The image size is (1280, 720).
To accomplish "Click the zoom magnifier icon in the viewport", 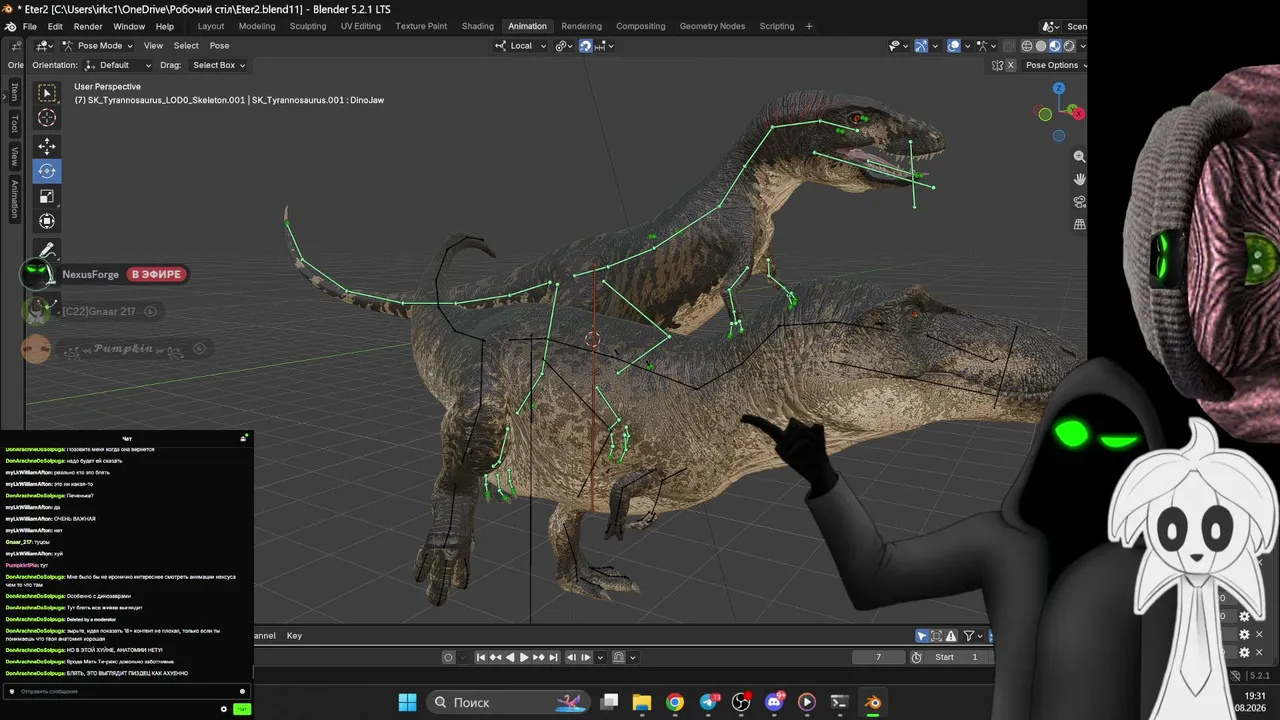I will 1079,157.
